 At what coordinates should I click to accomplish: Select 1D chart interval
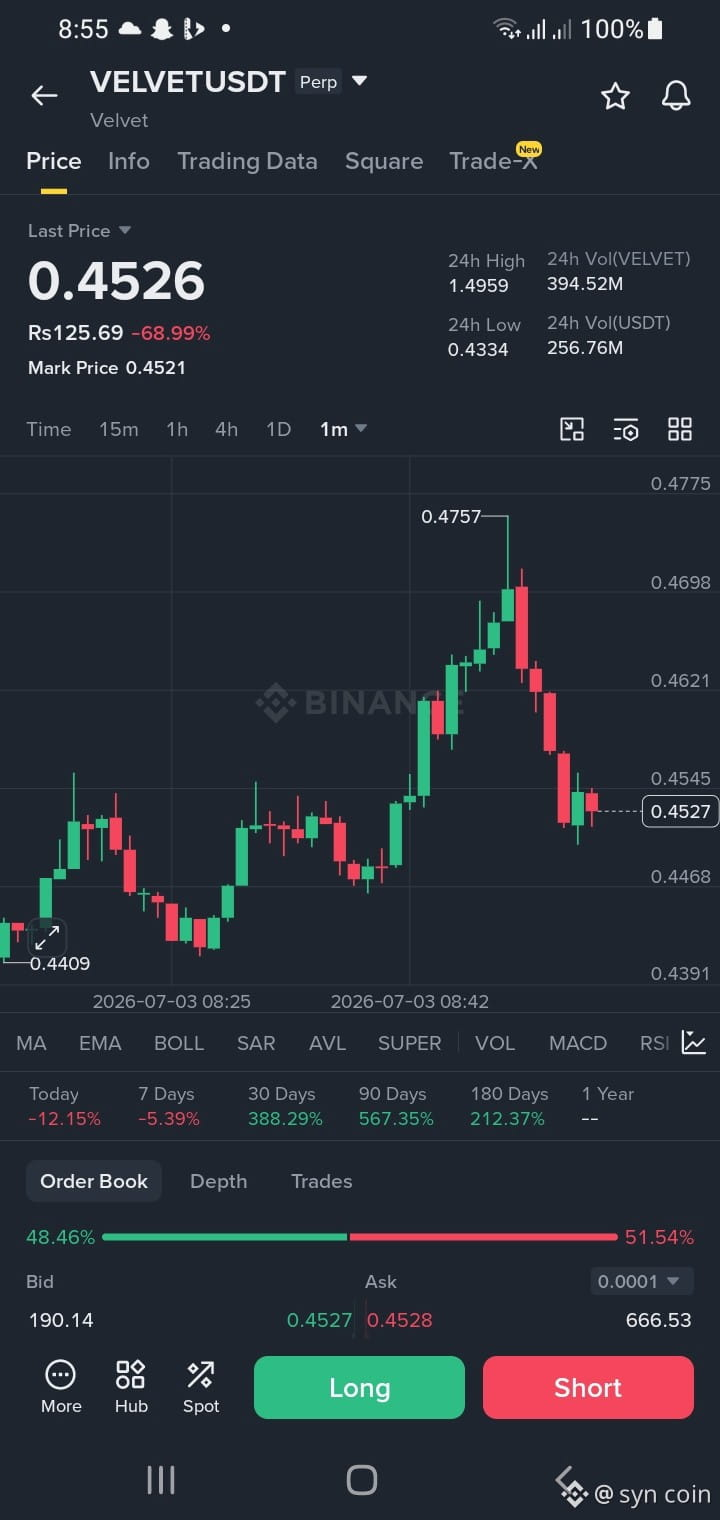click(278, 429)
